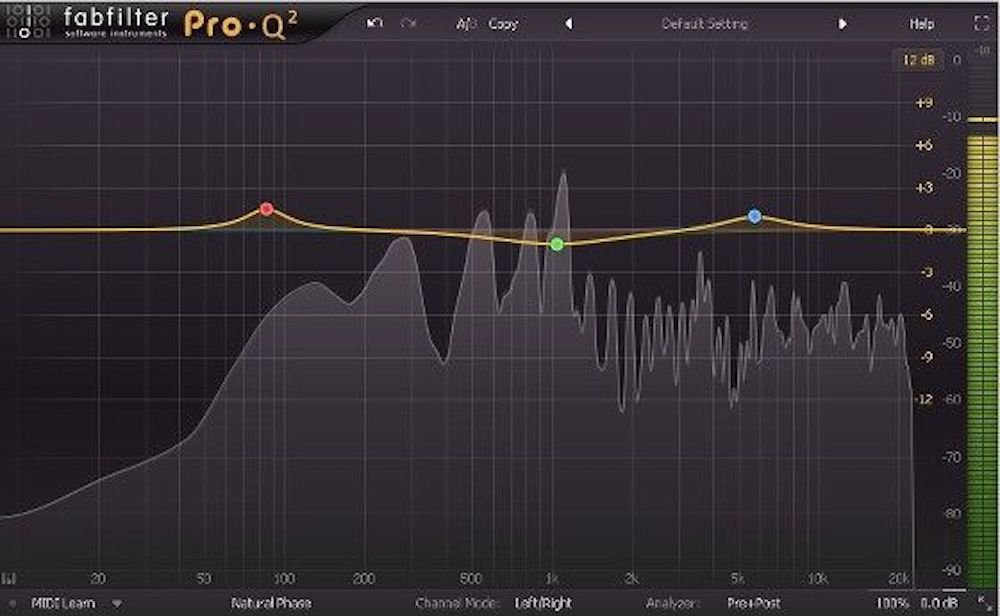Select the green EQ band node

[x=557, y=244]
